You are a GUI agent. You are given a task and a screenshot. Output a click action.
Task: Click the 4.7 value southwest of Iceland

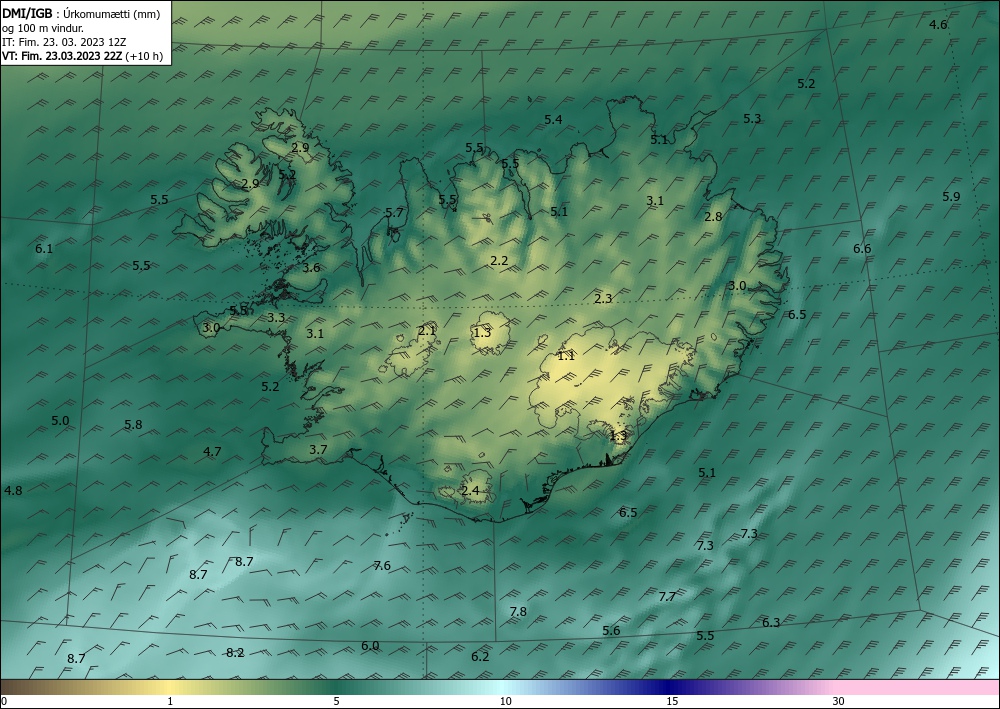(x=212, y=451)
